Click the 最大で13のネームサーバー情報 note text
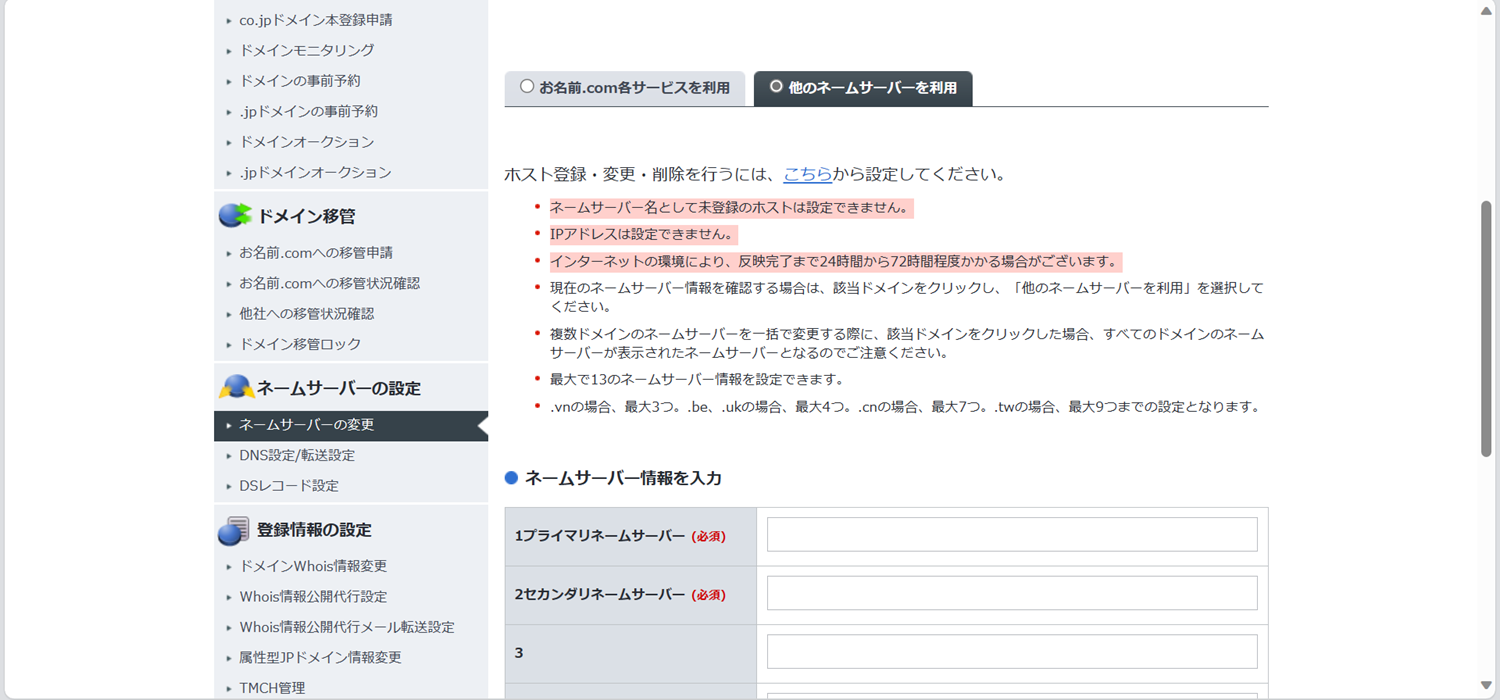Image resolution: width=1500 pixels, height=700 pixels. [697, 380]
